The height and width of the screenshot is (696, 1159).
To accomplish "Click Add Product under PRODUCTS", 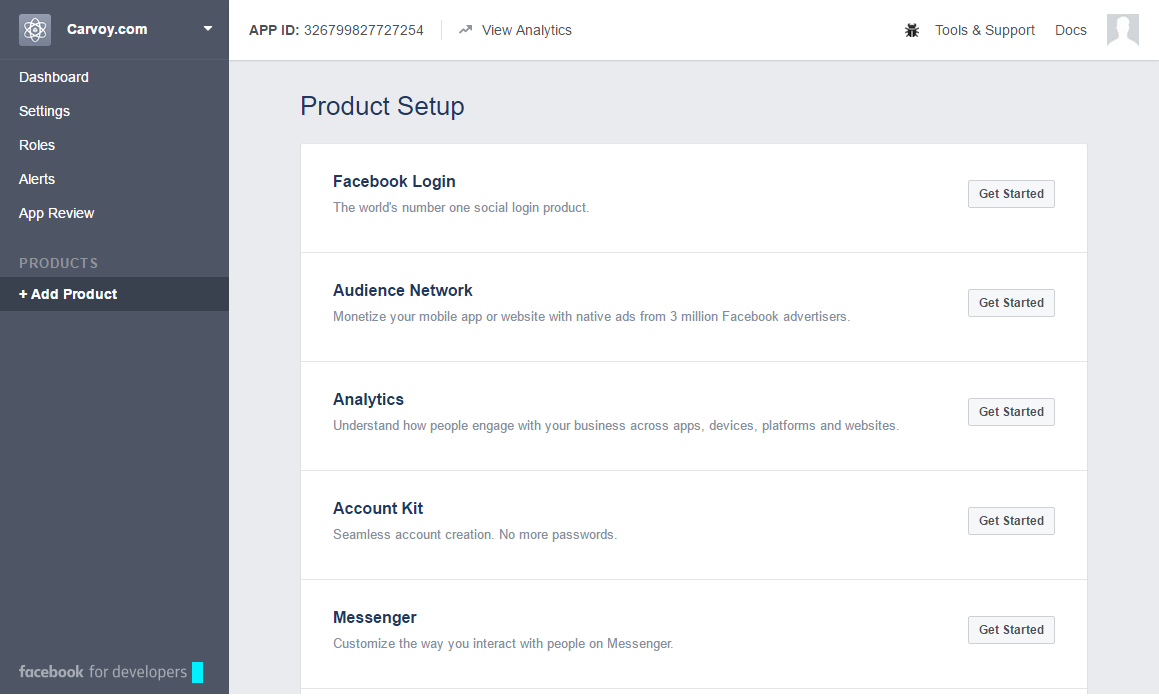I will [x=68, y=294].
